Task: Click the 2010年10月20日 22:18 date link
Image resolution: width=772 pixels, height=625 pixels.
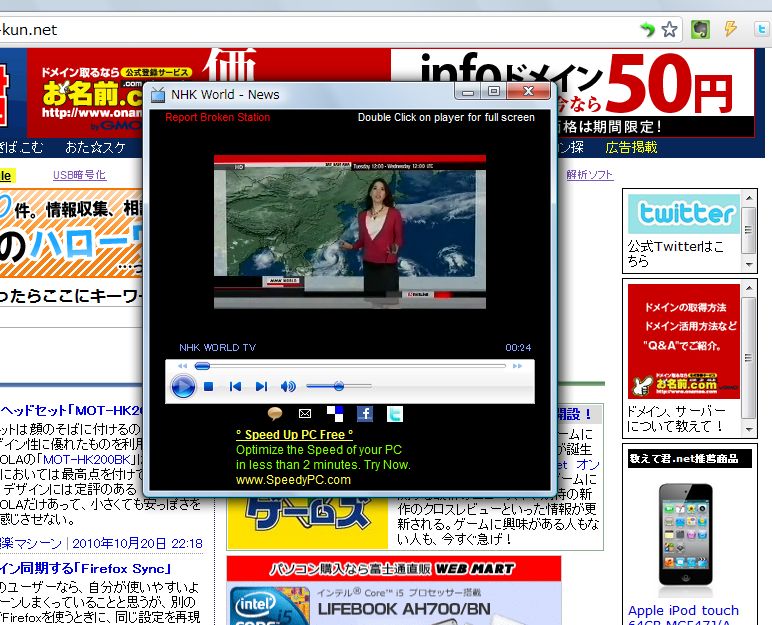Action: pyautogui.click(x=137, y=543)
